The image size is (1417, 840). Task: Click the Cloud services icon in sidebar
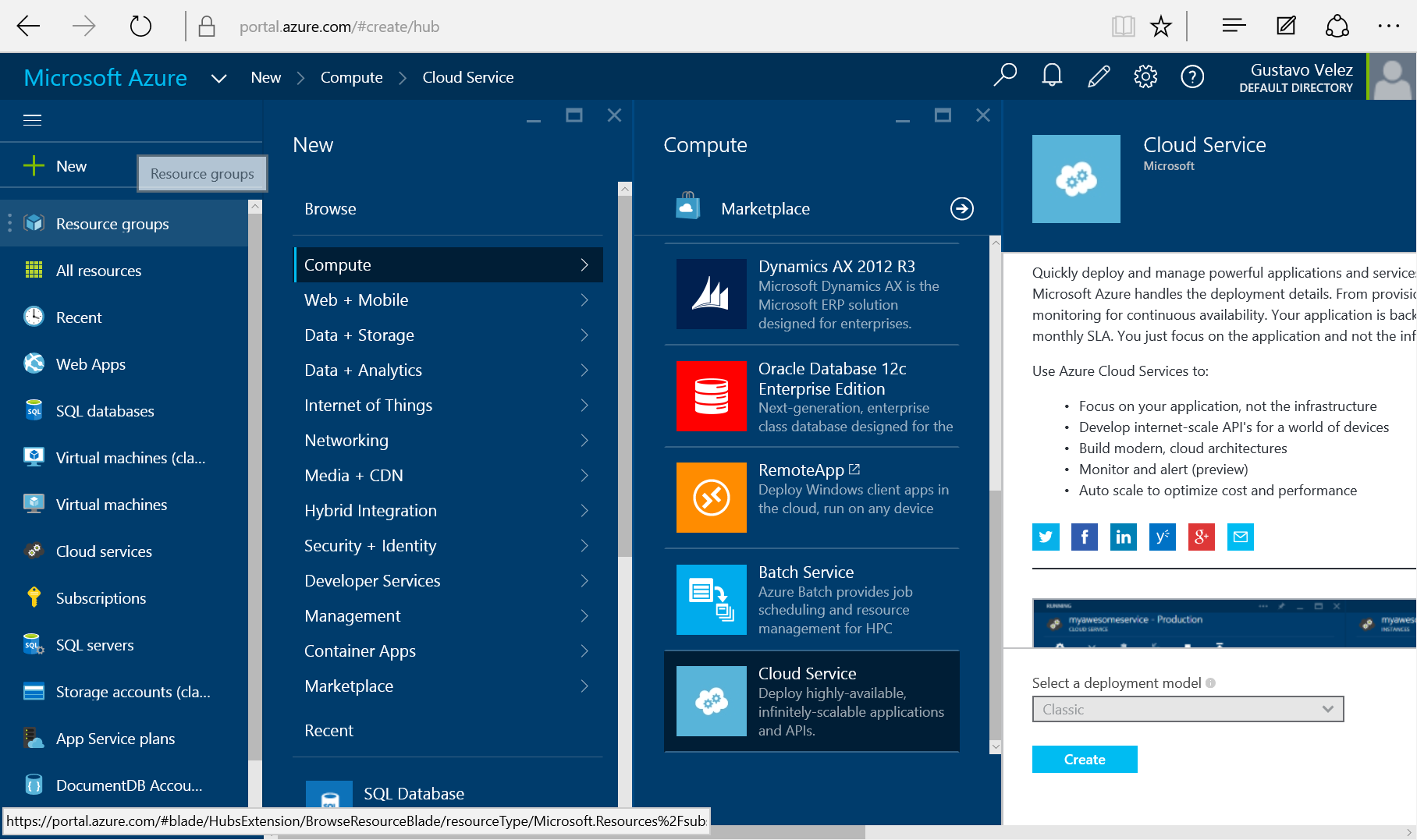(34, 551)
